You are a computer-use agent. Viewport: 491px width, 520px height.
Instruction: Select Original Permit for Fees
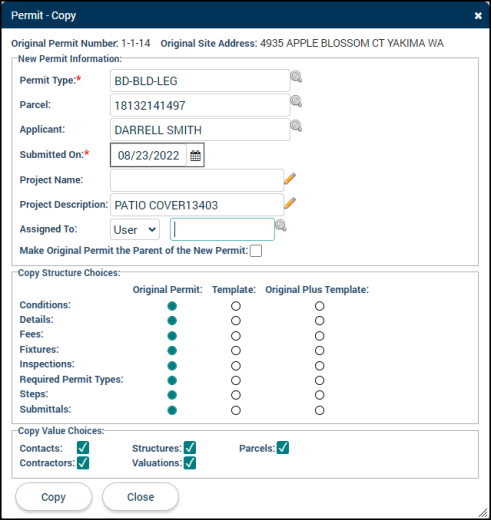coord(172,336)
